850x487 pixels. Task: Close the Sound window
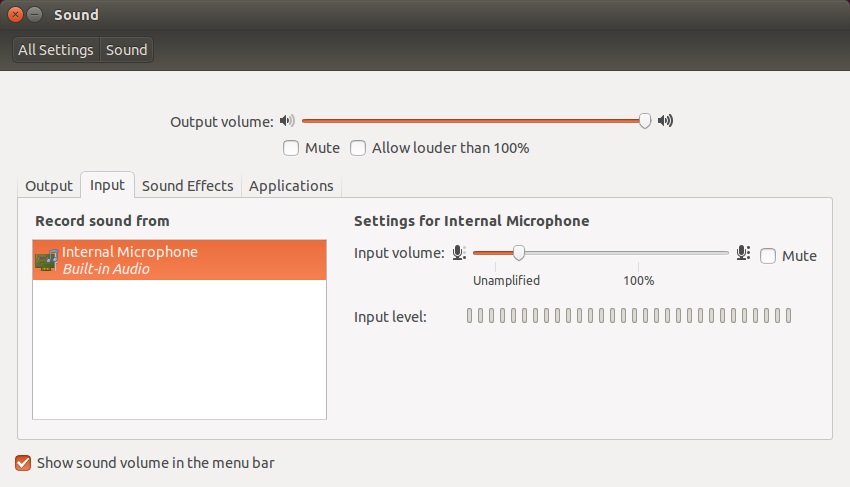point(15,15)
